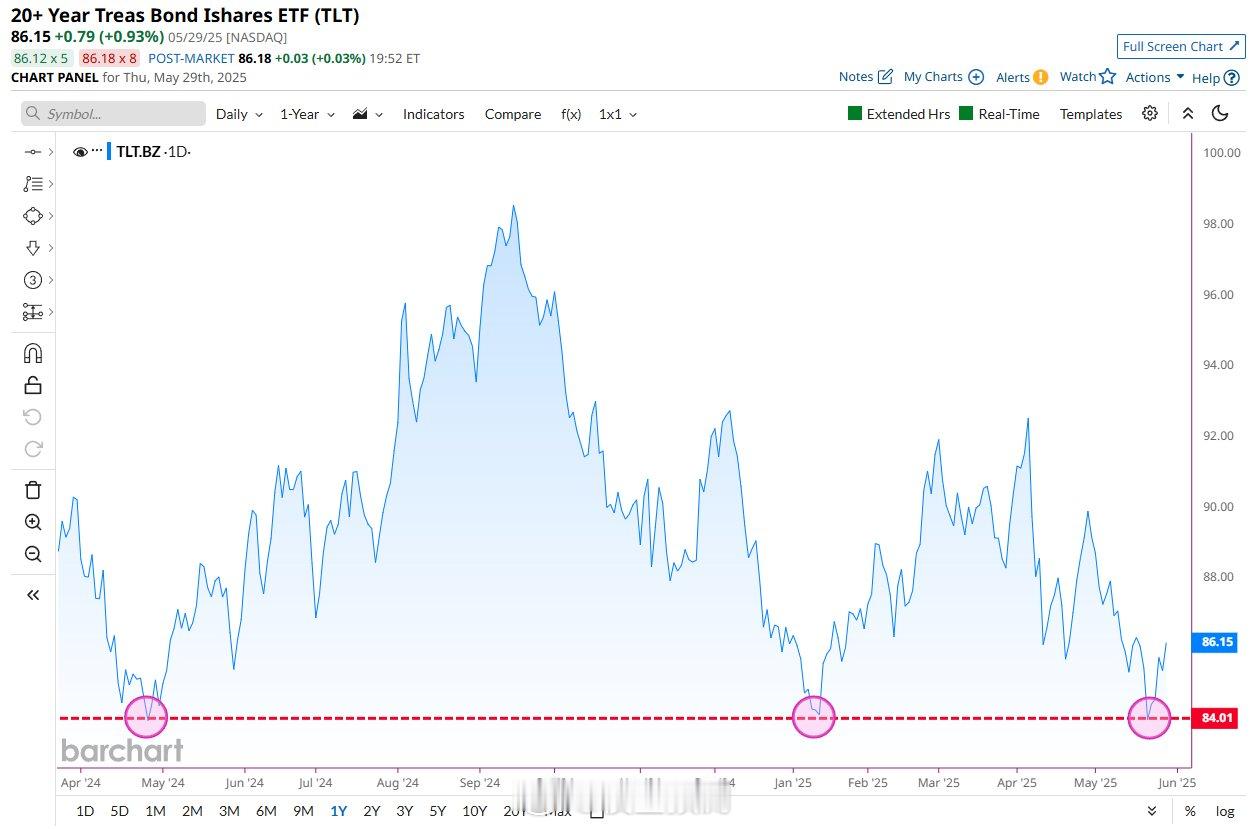Open the Templates menu
The width and height of the screenshot is (1256, 829).
[x=1091, y=114]
